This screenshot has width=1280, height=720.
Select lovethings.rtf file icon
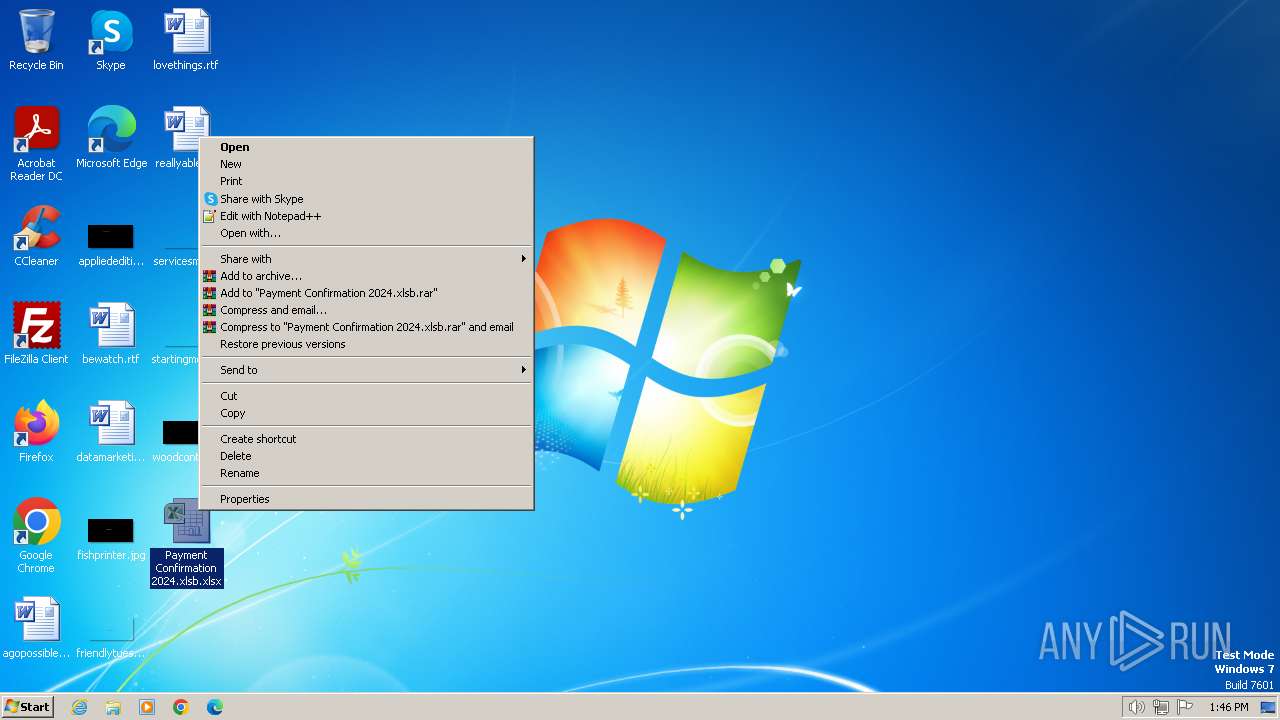tap(186, 40)
